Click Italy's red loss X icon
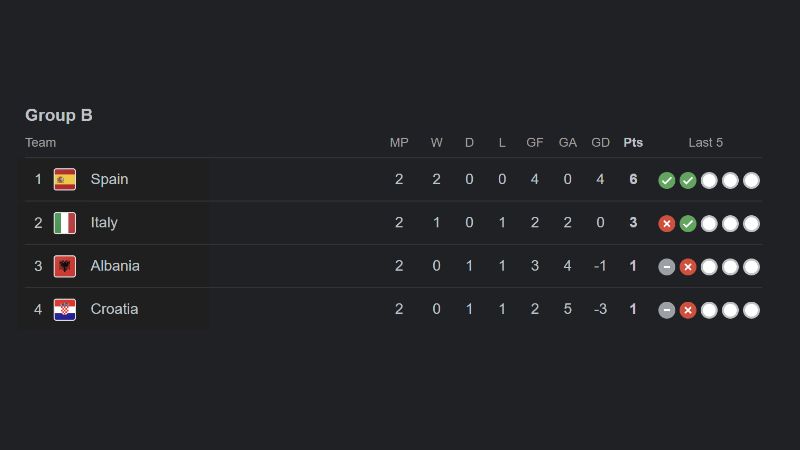Image resolution: width=800 pixels, height=450 pixels. tap(666, 223)
